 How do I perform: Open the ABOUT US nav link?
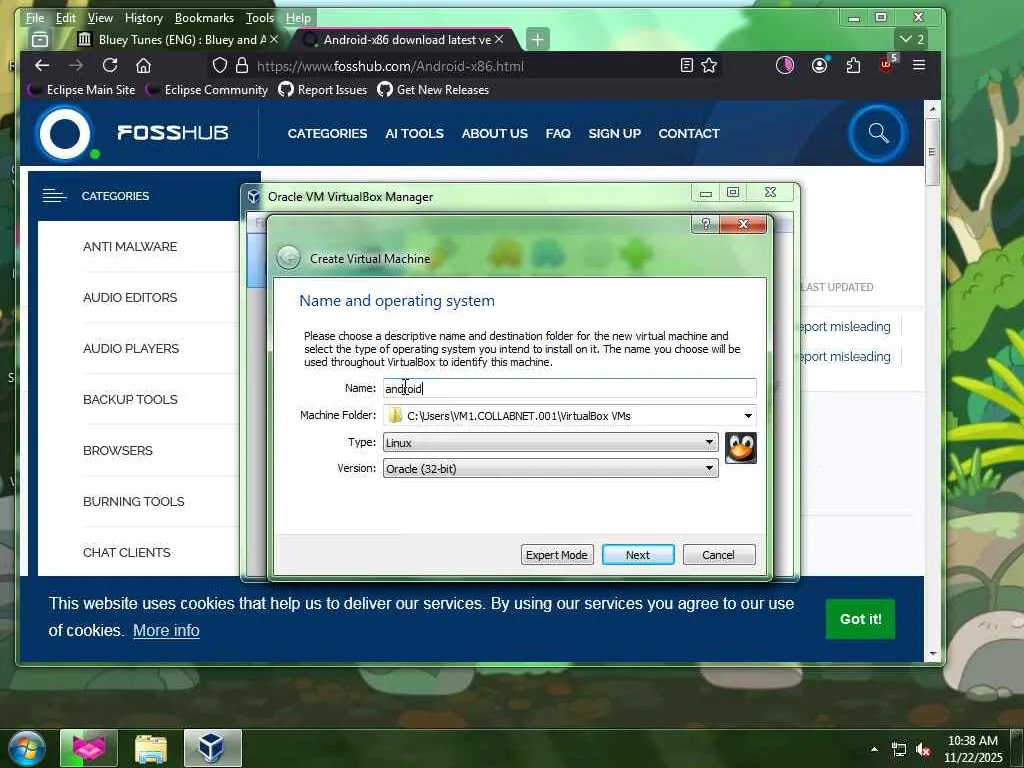click(494, 133)
